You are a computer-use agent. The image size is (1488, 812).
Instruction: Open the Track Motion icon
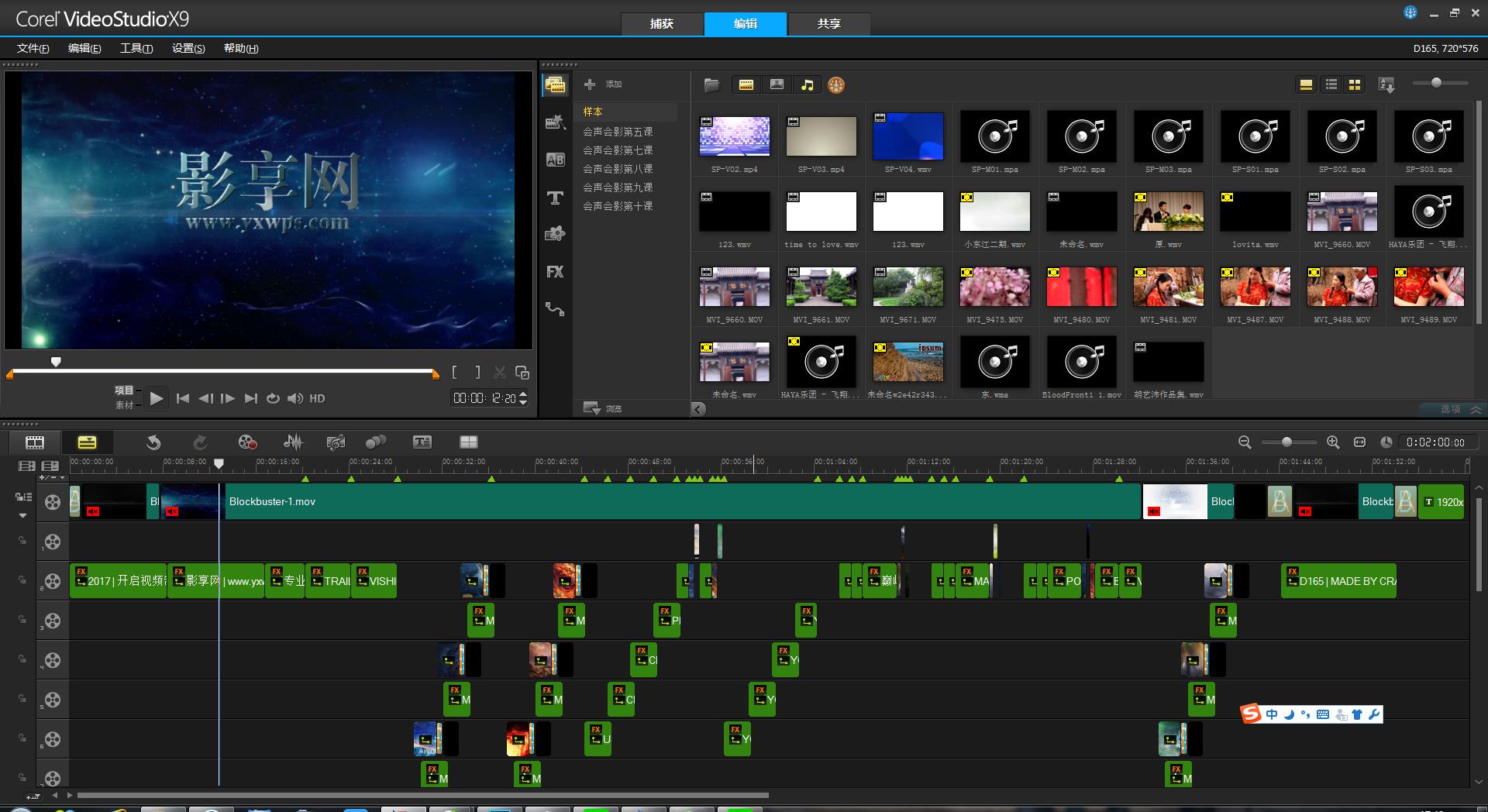(x=376, y=442)
